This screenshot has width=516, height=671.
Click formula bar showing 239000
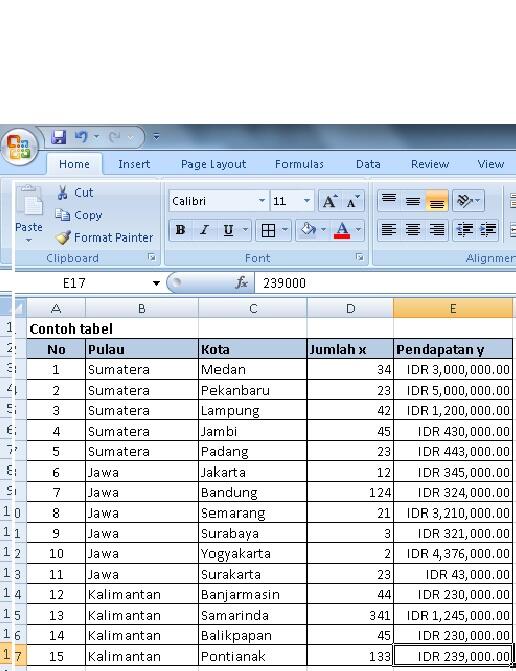point(385,283)
